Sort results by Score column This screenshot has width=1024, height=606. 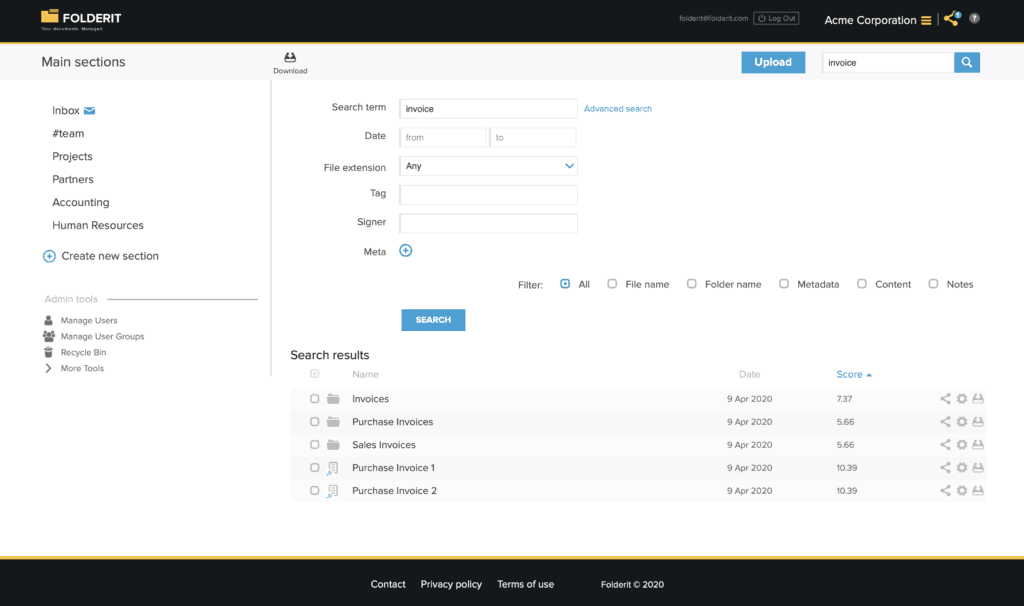pyautogui.click(x=854, y=374)
